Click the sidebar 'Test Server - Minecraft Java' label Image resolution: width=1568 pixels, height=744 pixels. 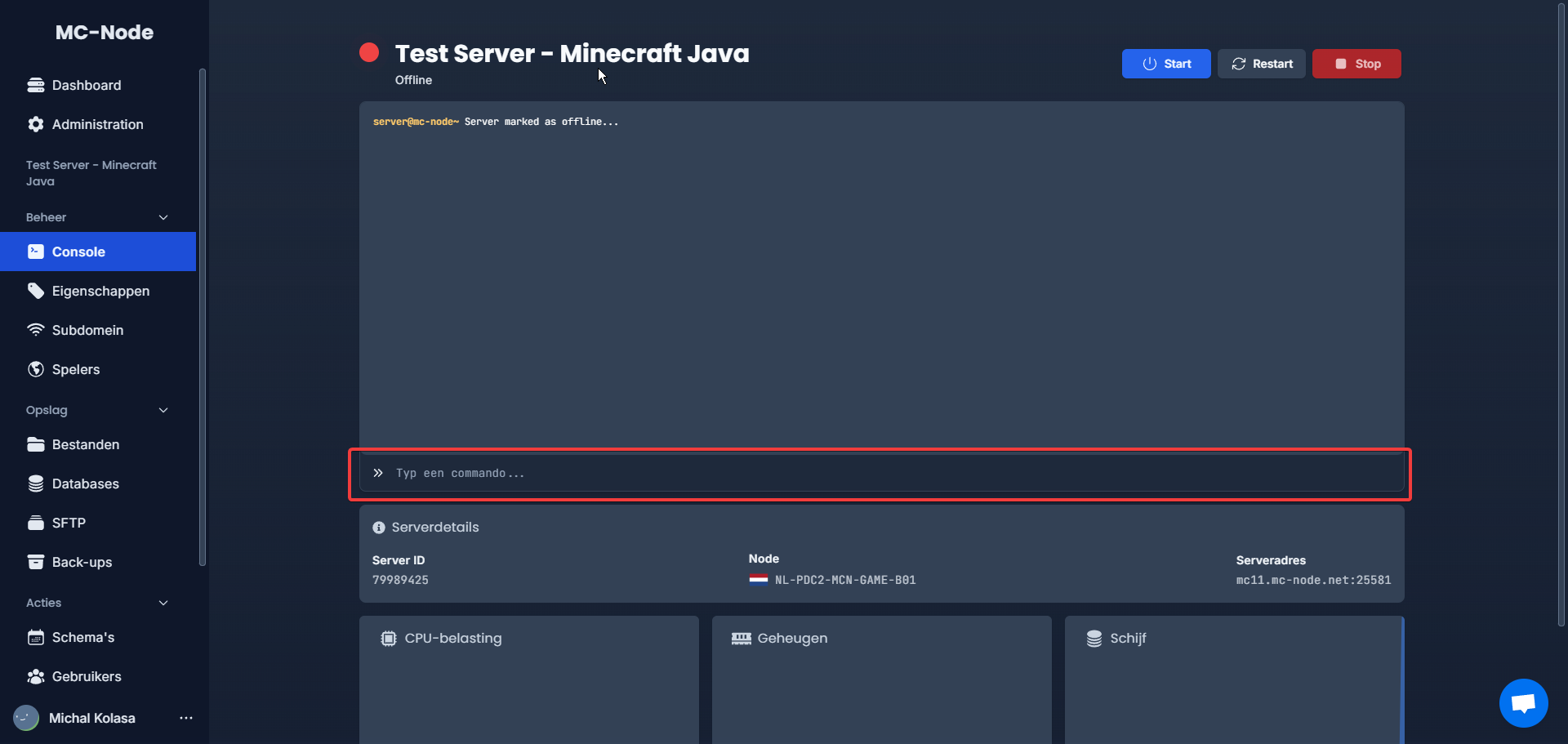pyautogui.click(x=91, y=173)
